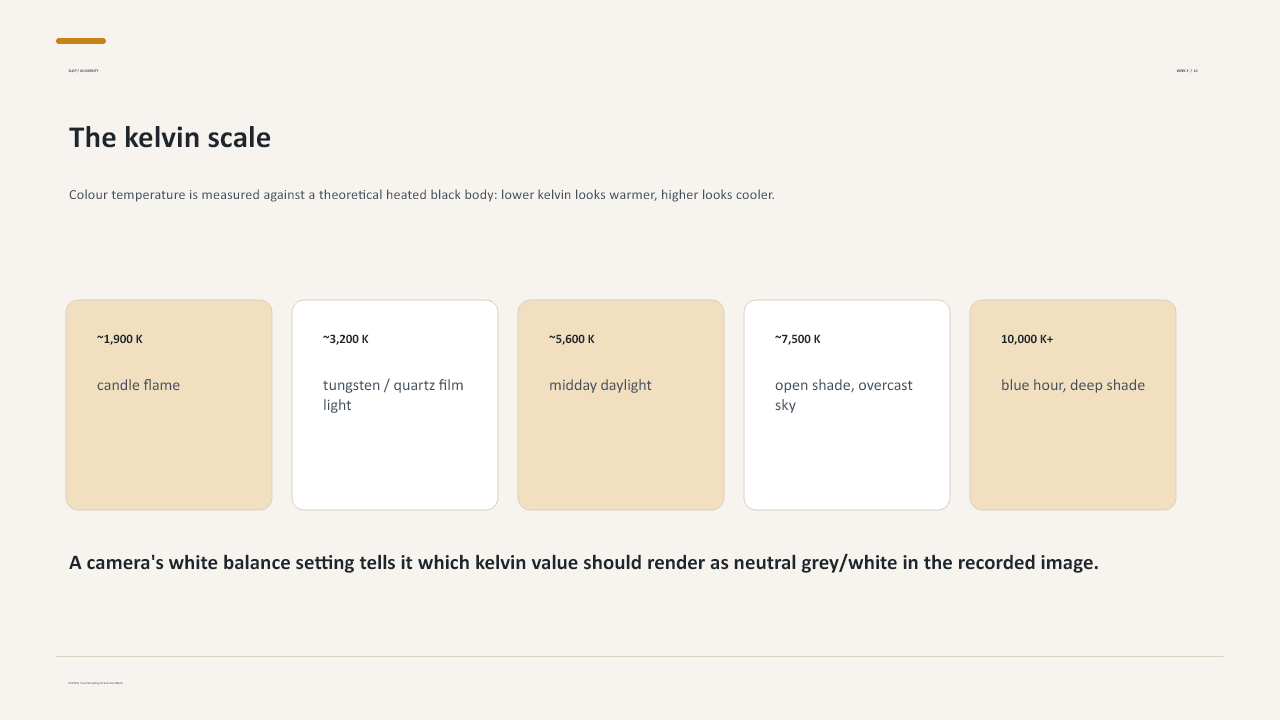Click the "~1,900 K" bold label
The height and width of the screenshot is (720, 1280).
[x=120, y=339]
